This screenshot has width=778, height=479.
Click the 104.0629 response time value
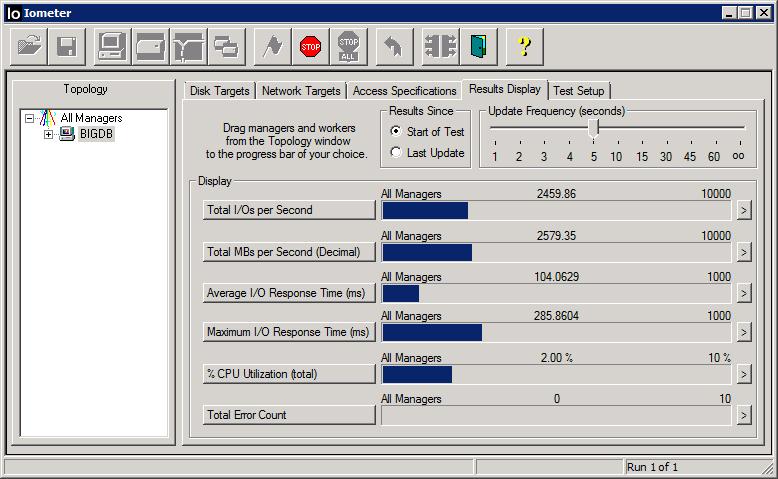tap(556, 277)
